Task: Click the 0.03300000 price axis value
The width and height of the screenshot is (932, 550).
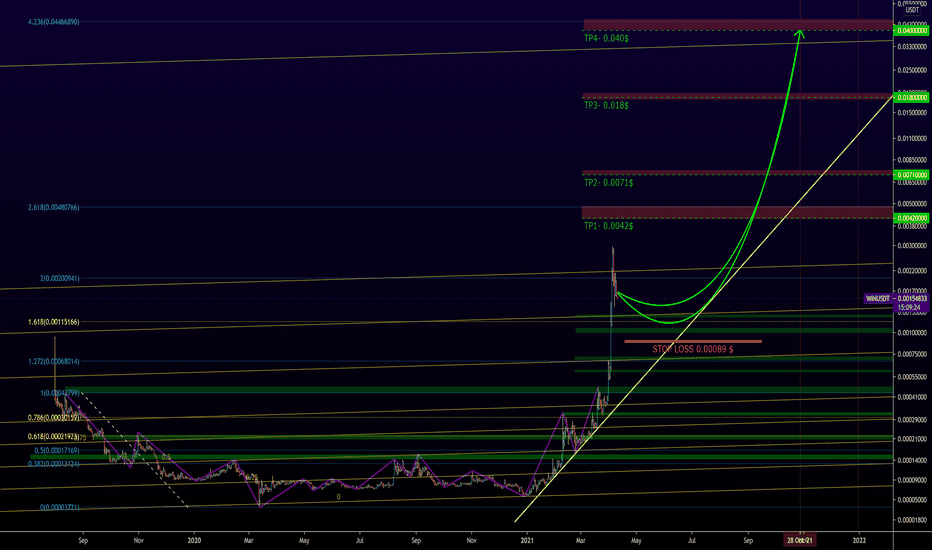Action: (912, 46)
